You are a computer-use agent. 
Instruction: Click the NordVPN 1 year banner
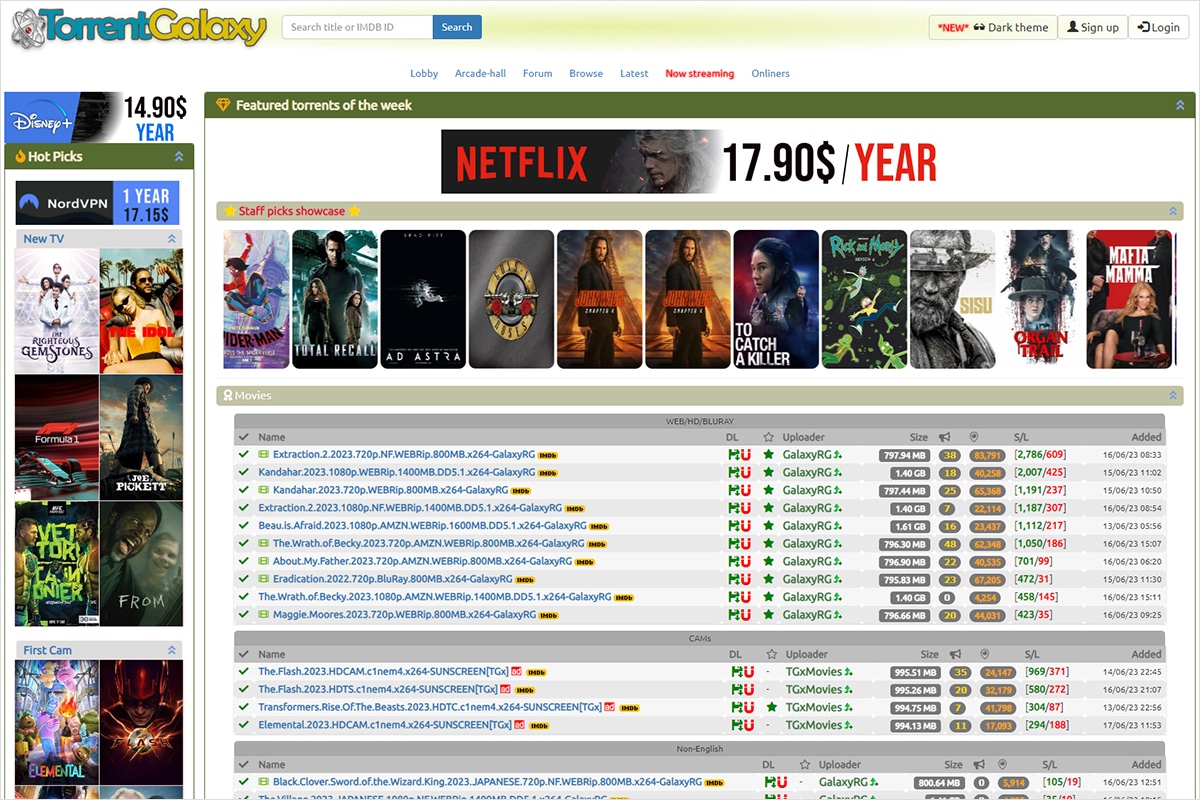(x=98, y=203)
